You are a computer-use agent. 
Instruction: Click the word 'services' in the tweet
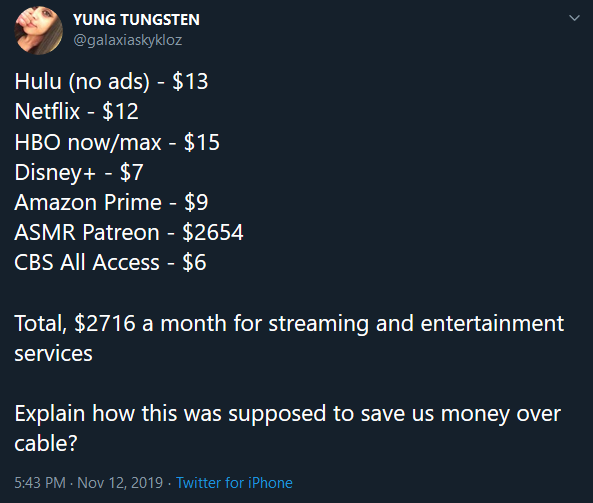pos(53,354)
